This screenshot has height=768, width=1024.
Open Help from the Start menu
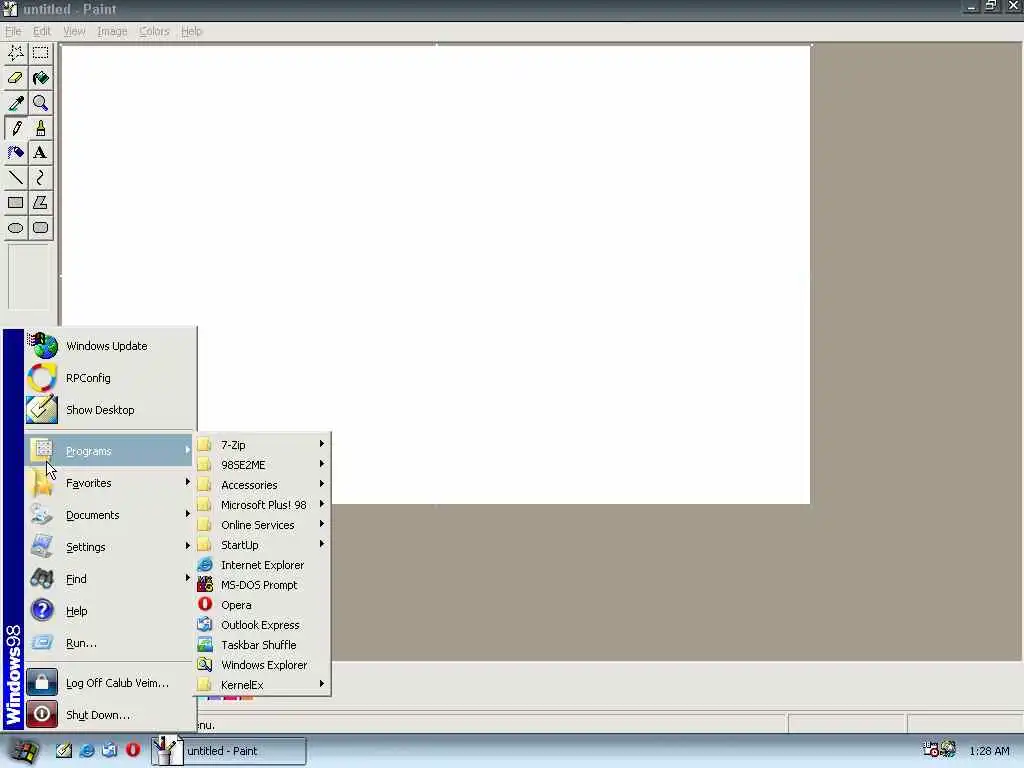point(110,611)
